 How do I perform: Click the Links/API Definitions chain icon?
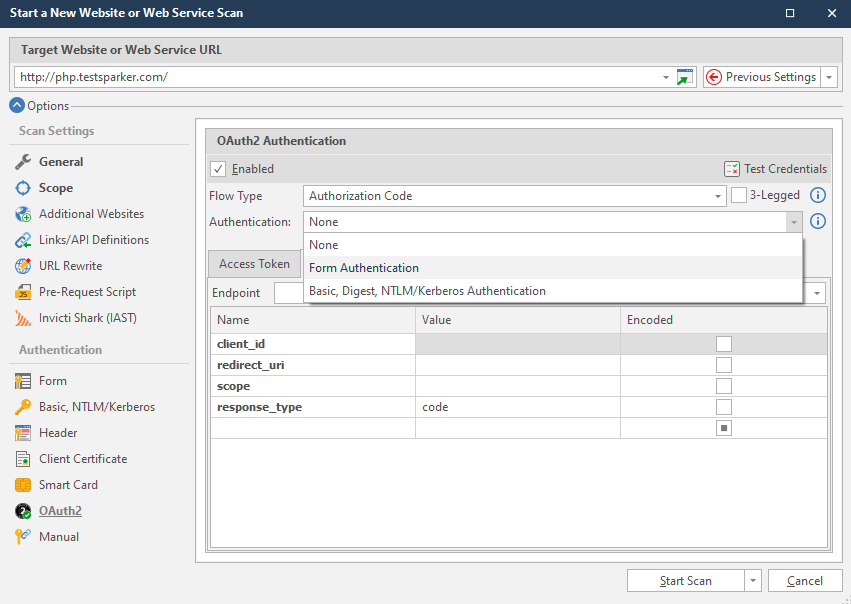23,240
